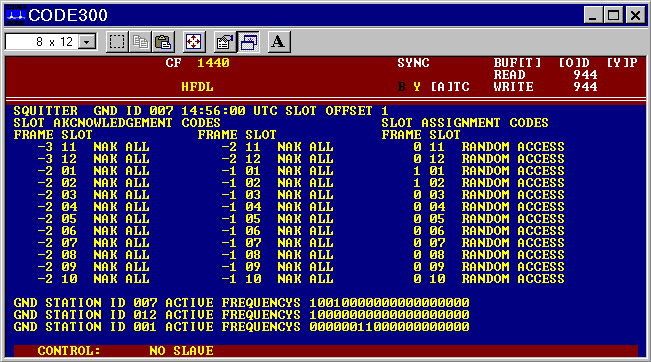Click the '1 02 RANDOM ACCESS' row
Image resolution: width=651 pixels, height=362 pixels.
point(489,183)
